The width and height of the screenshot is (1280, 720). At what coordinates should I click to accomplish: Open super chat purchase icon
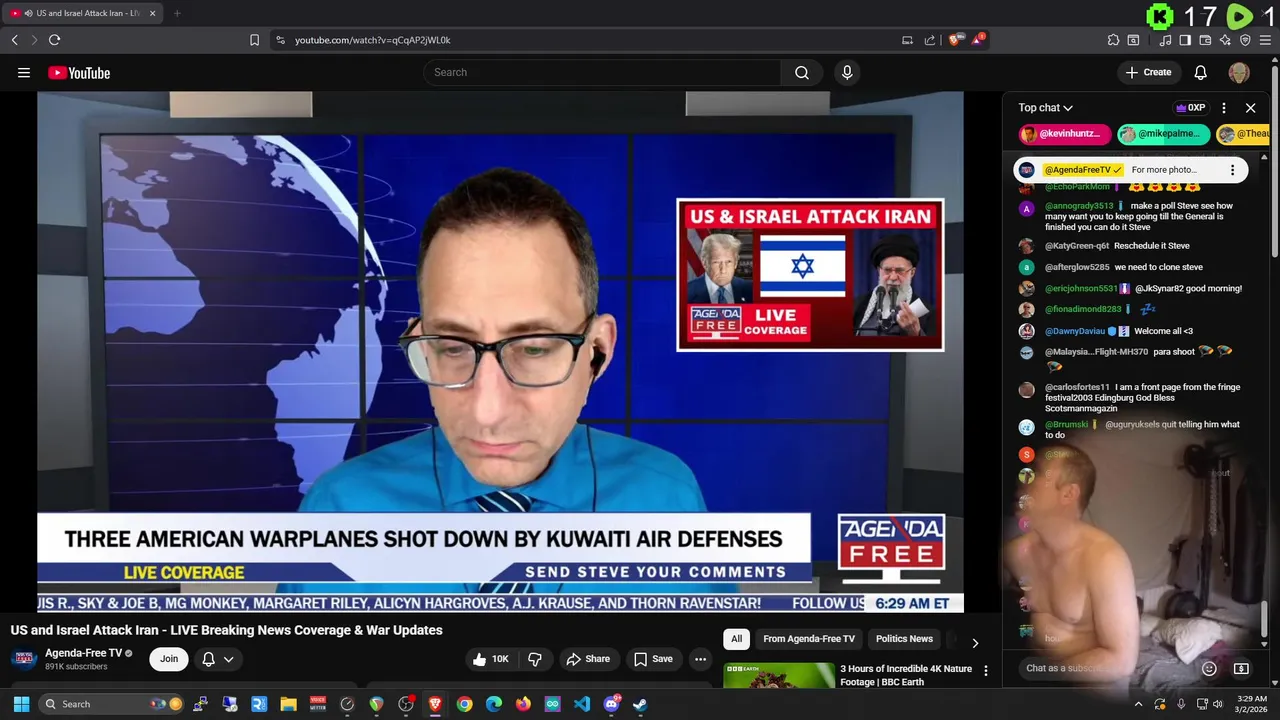(x=1241, y=668)
